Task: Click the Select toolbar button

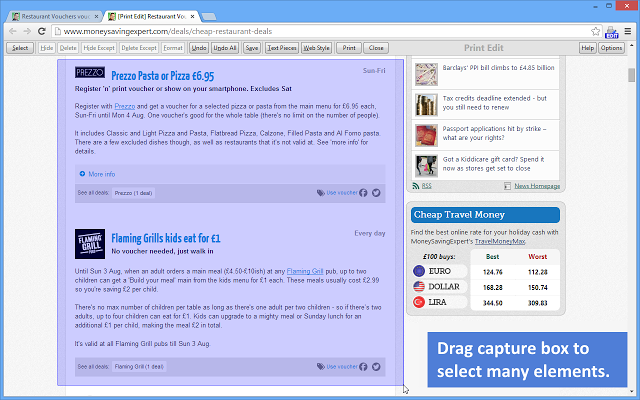Action: point(20,48)
